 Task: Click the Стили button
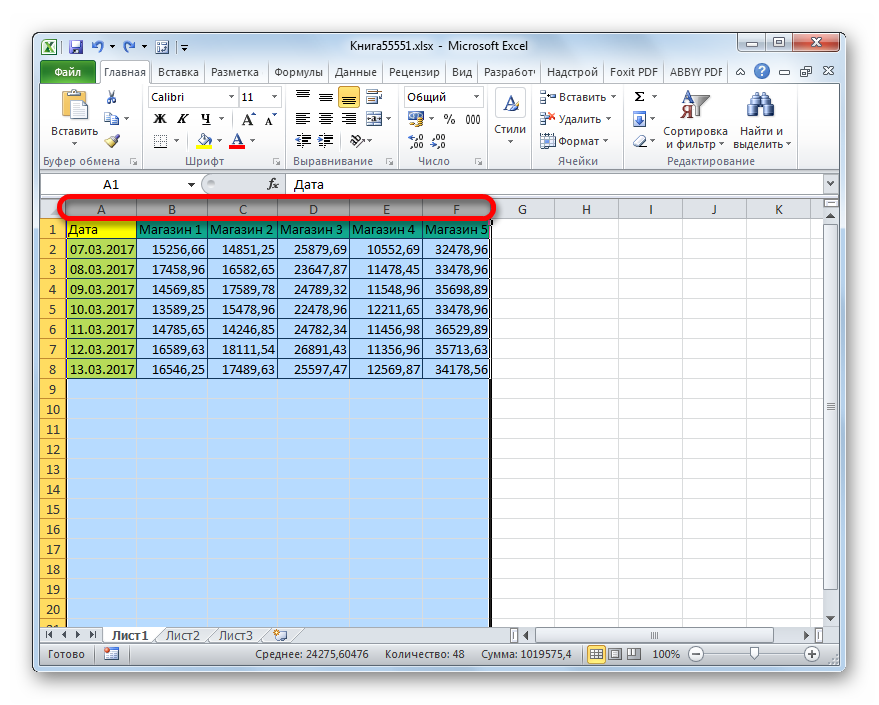tap(510, 119)
